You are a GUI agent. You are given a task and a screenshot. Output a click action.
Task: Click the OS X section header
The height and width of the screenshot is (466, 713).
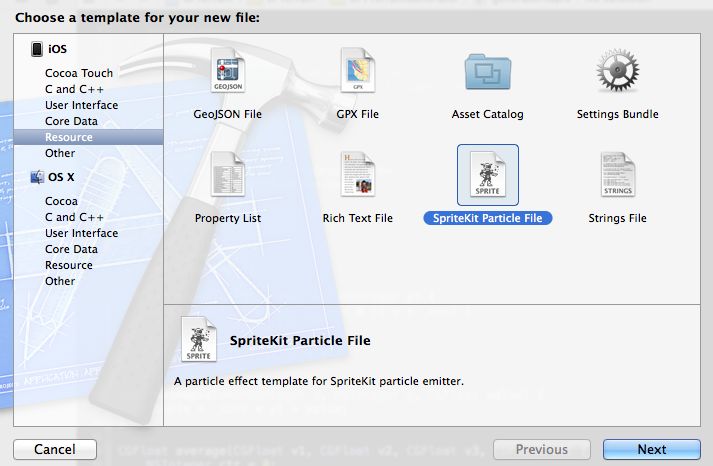pyautogui.click(x=61, y=177)
